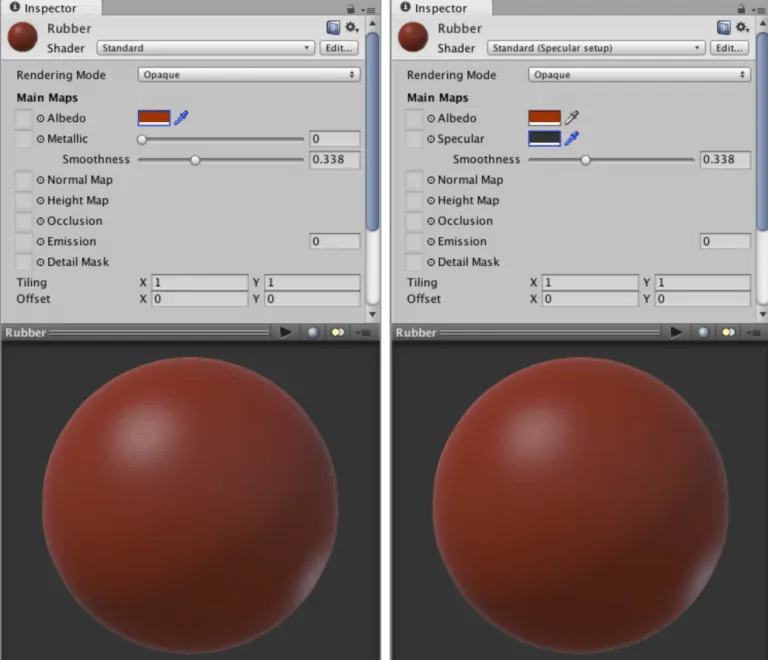
Task: Click Metallic value field in left Inspector
Action: [x=335, y=139]
